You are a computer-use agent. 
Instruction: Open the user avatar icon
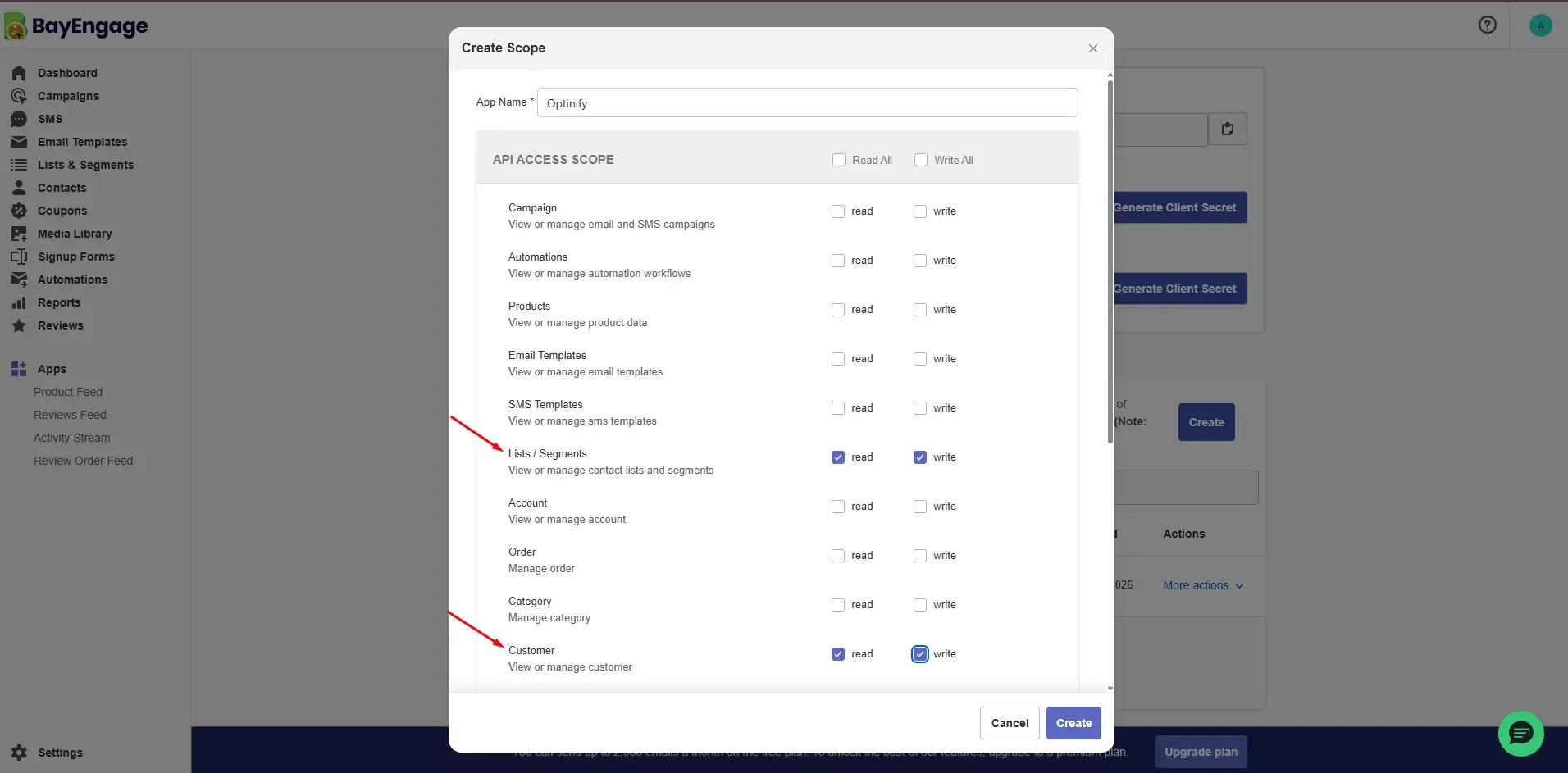1540,25
